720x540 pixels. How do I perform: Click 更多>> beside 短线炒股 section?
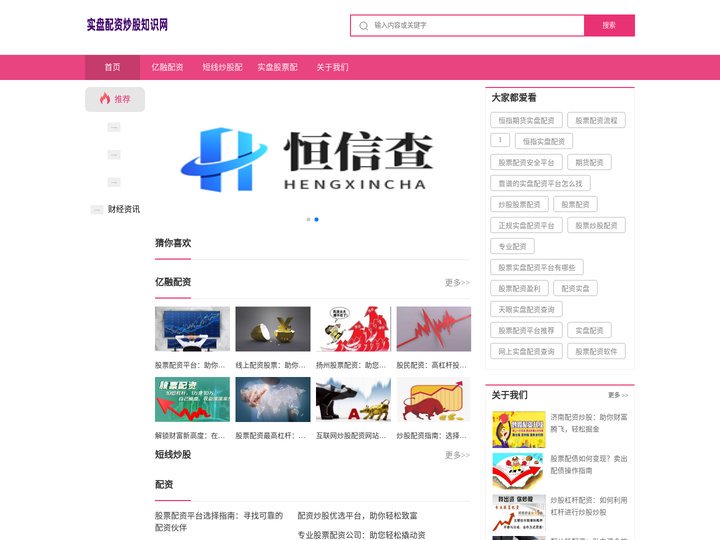click(457, 455)
